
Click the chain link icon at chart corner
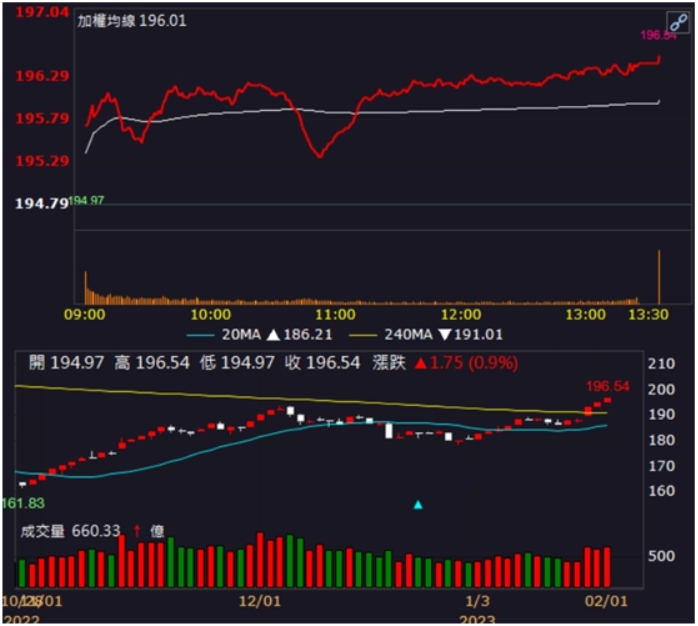click(678, 22)
